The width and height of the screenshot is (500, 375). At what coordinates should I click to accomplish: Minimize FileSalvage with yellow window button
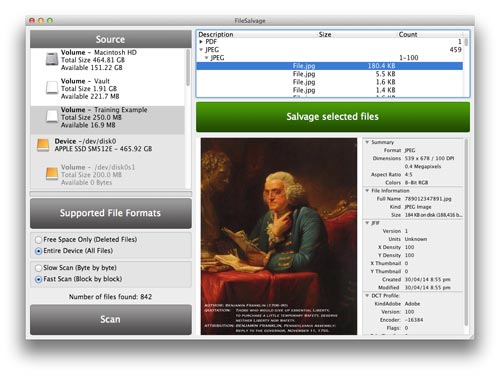(x=41, y=21)
